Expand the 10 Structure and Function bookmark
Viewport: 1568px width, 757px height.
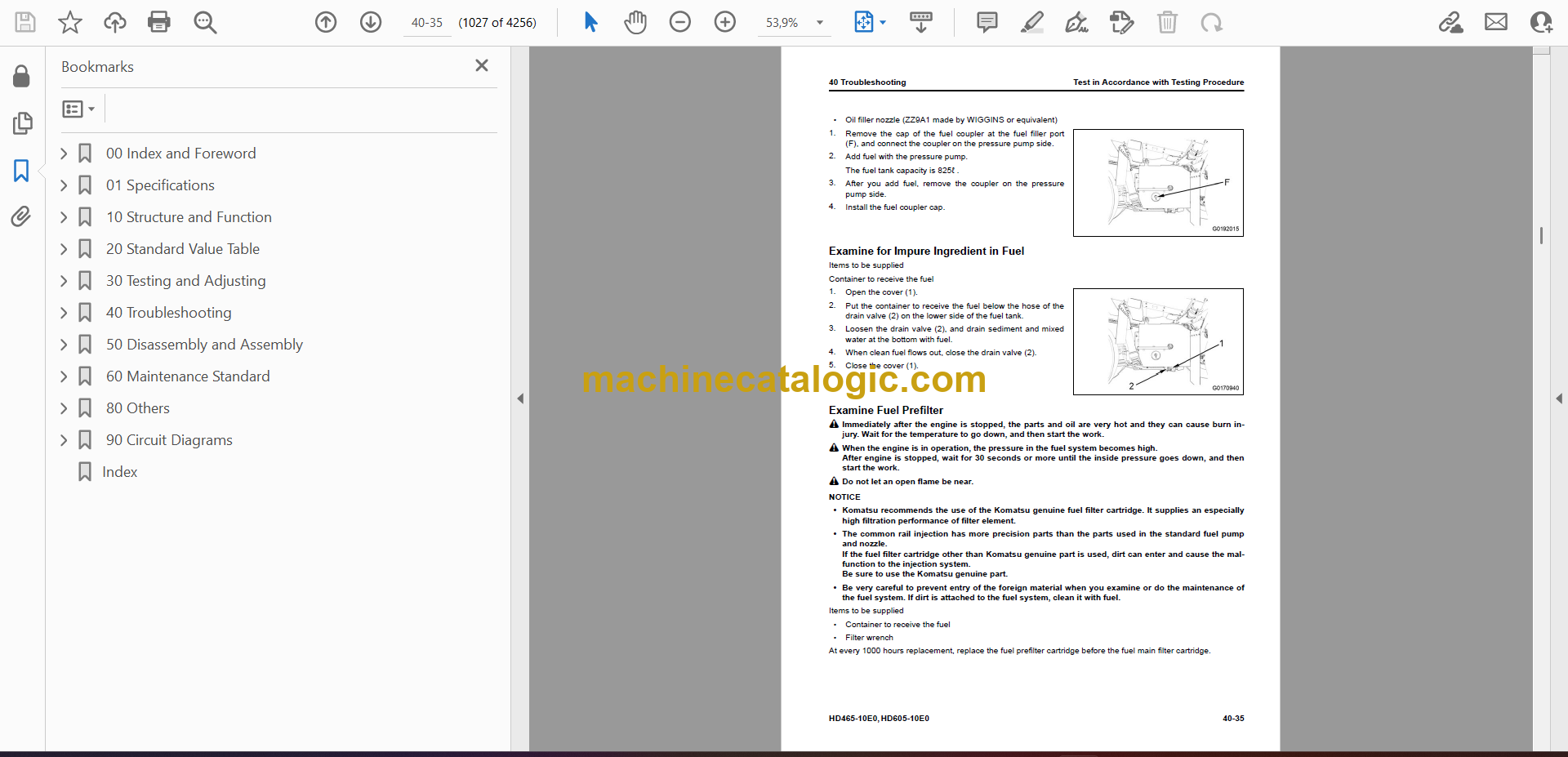64,217
